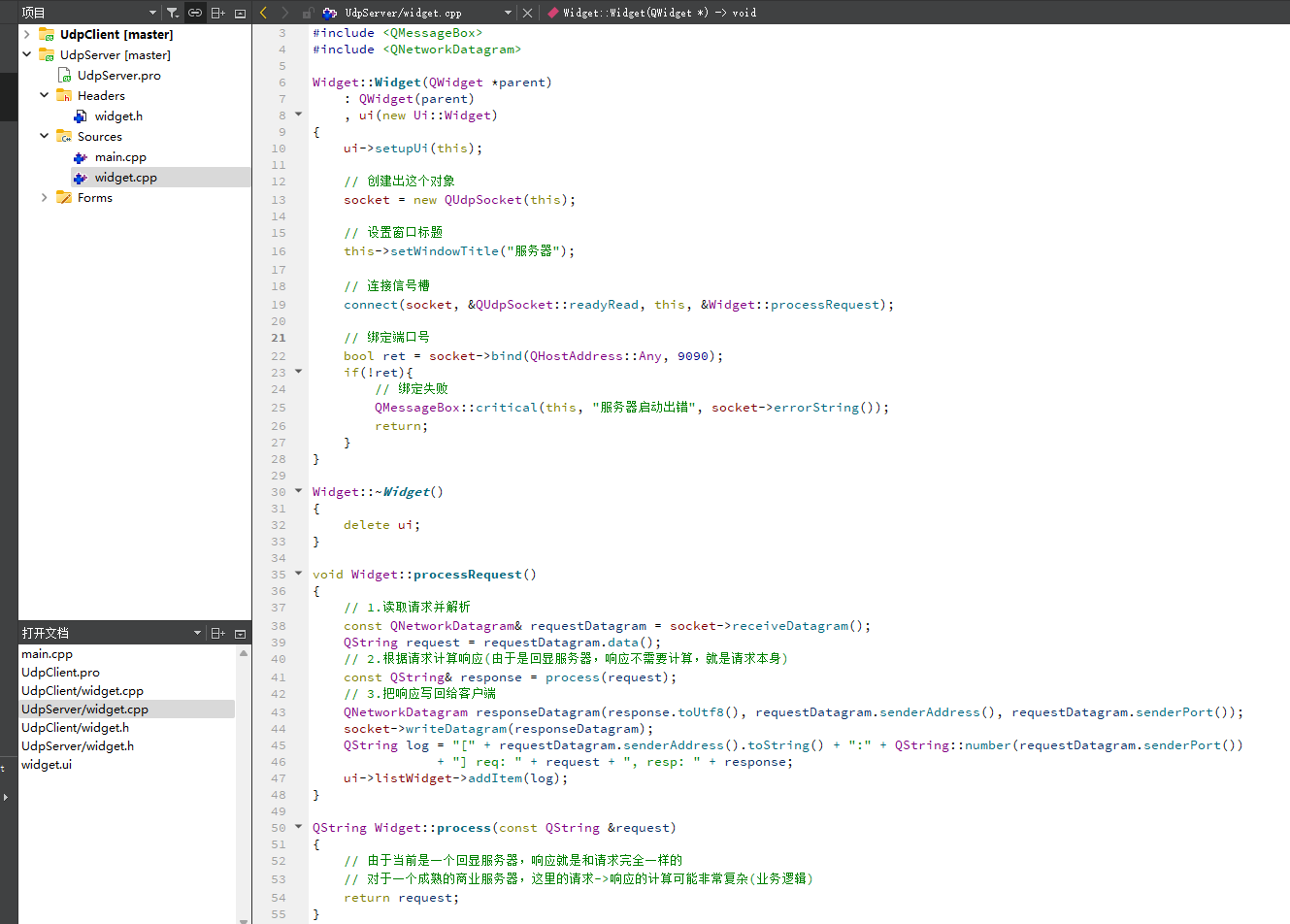
Task: Click line number 35 in gutter
Action: point(279,575)
